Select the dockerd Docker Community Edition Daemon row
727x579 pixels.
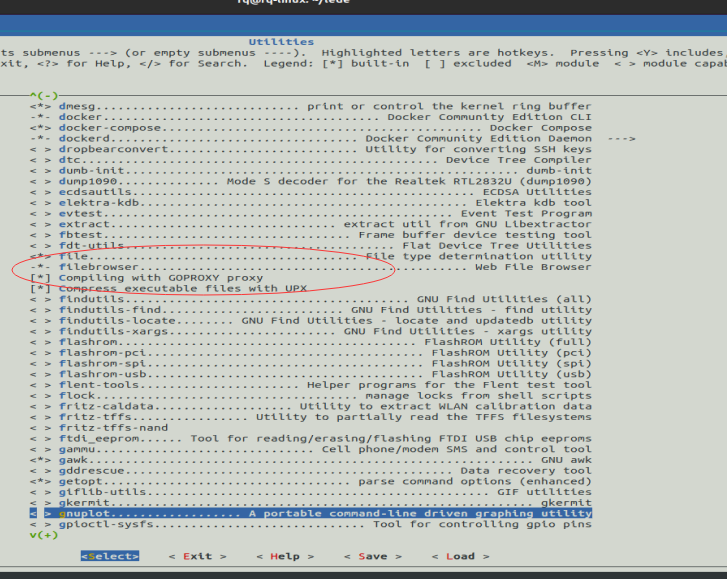pyautogui.click(x=311, y=139)
